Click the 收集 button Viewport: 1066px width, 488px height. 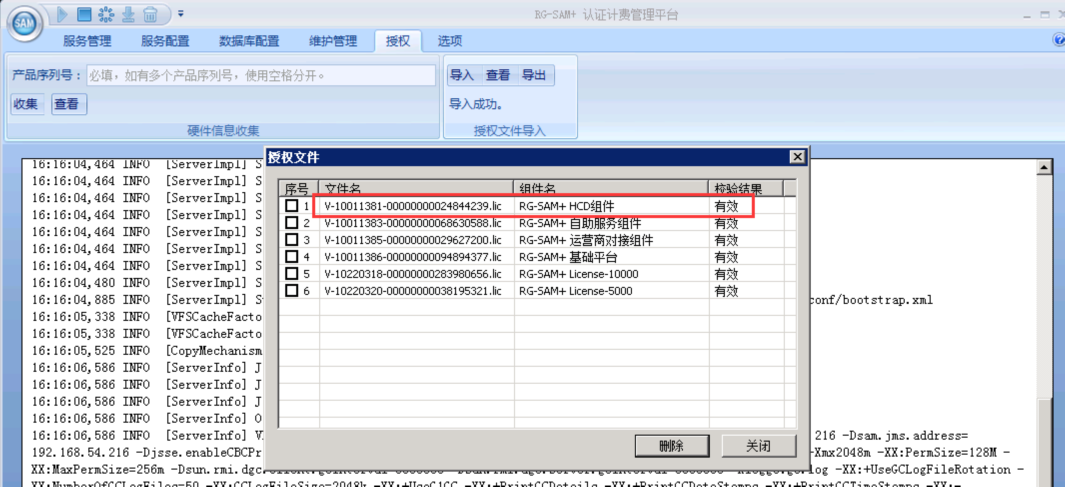28,104
